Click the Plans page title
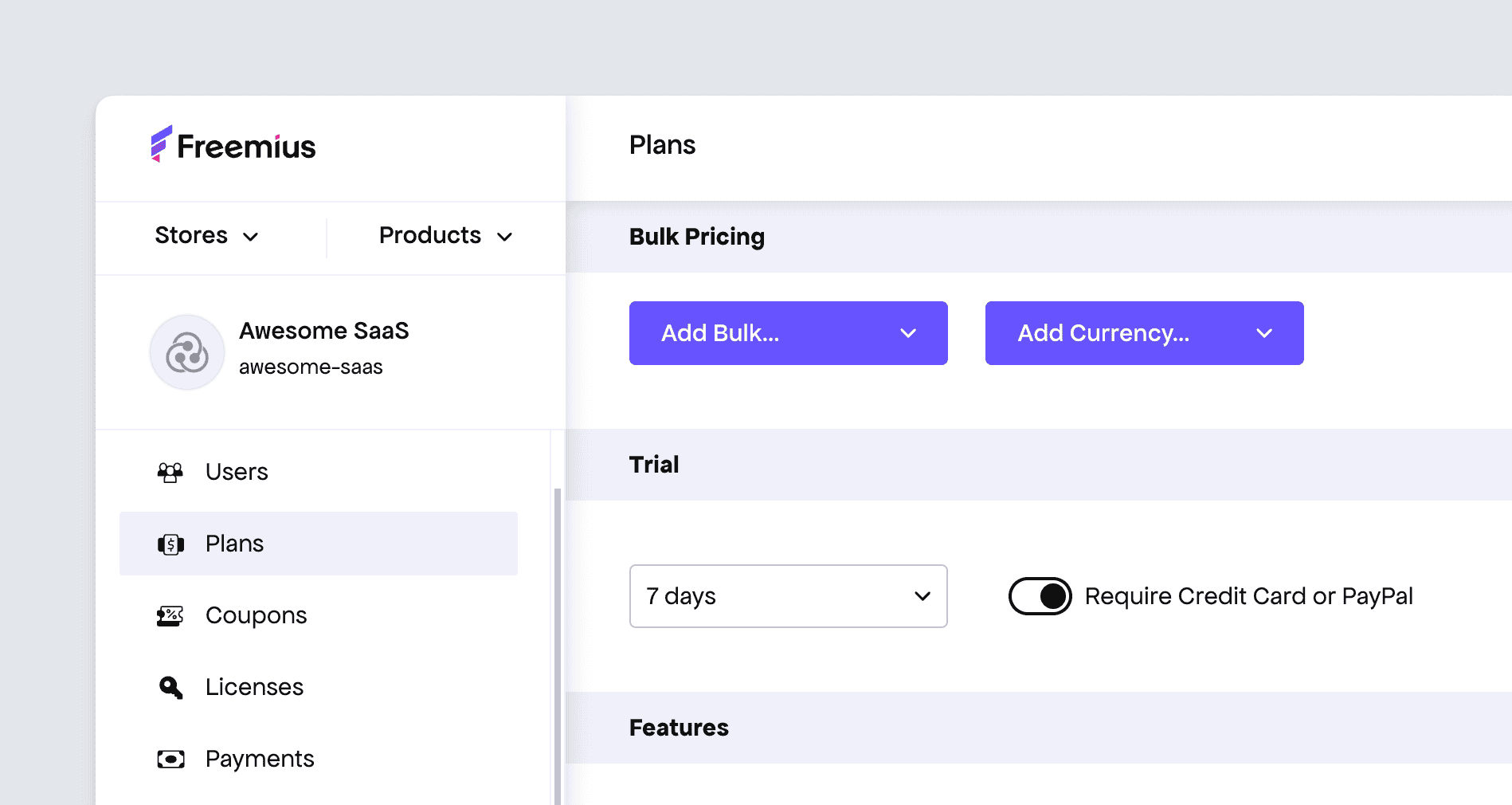 click(662, 145)
